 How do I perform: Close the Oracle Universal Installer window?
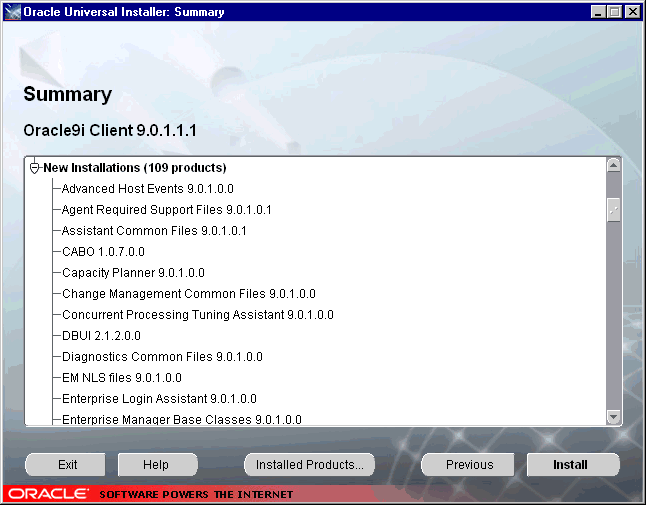click(x=632, y=12)
